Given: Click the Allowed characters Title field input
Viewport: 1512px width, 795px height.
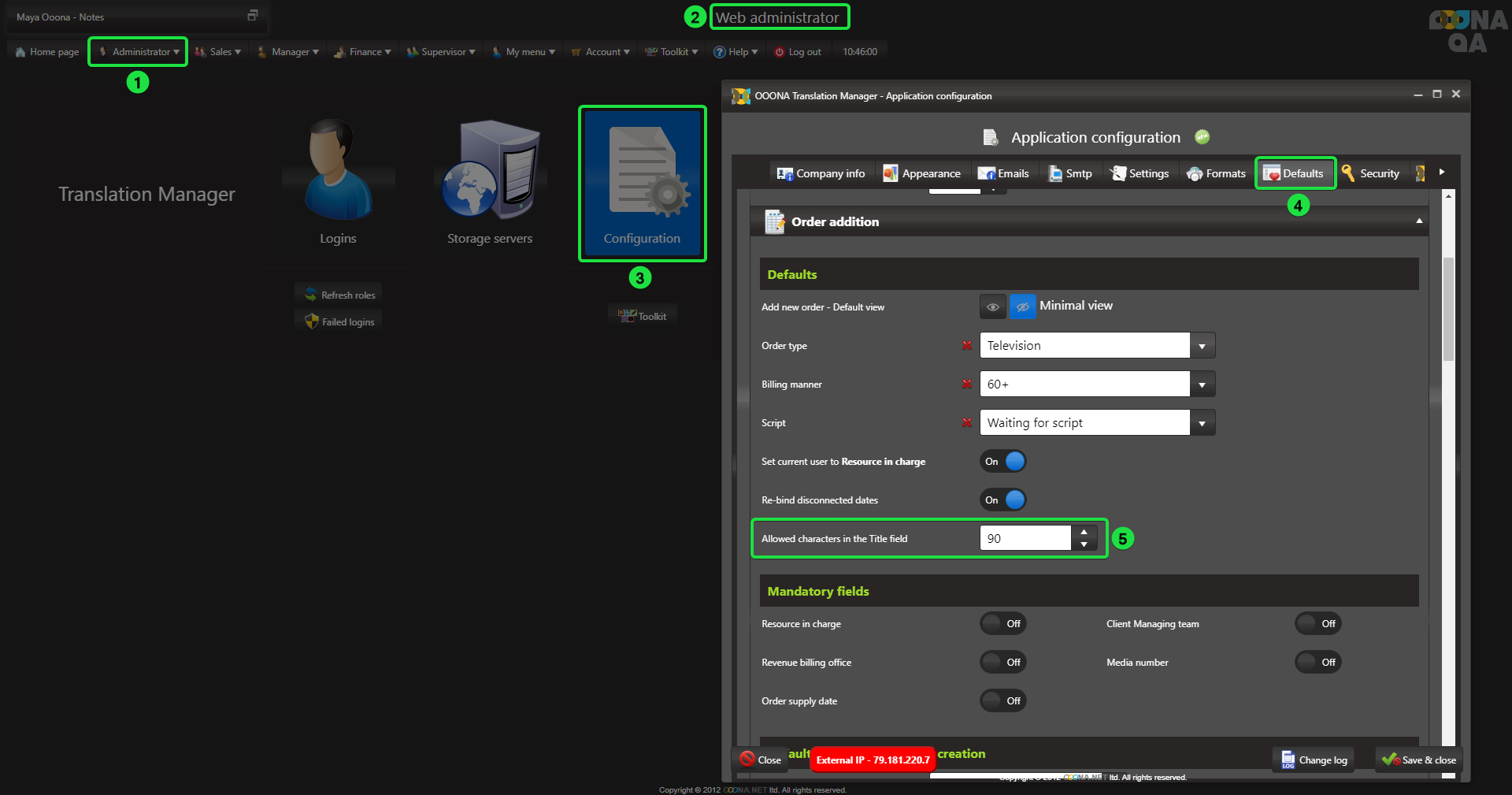Looking at the screenshot, I should coord(1025,538).
